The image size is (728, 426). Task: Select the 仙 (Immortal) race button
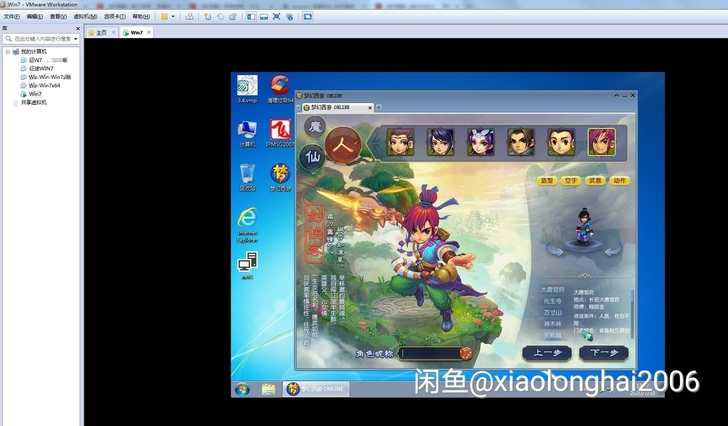point(312,156)
